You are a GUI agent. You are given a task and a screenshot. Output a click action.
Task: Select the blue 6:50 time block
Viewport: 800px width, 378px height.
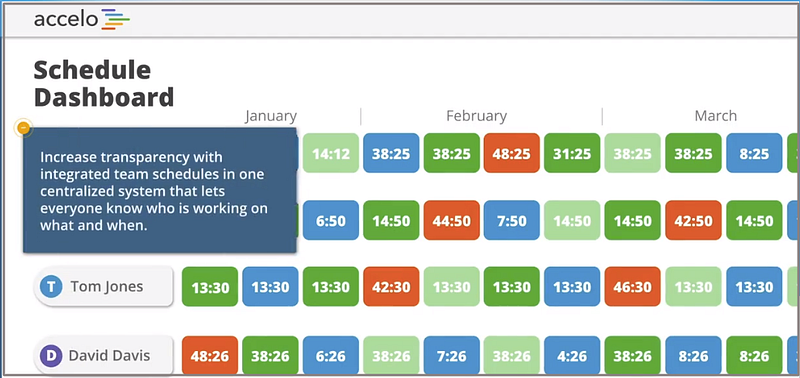(331, 220)
